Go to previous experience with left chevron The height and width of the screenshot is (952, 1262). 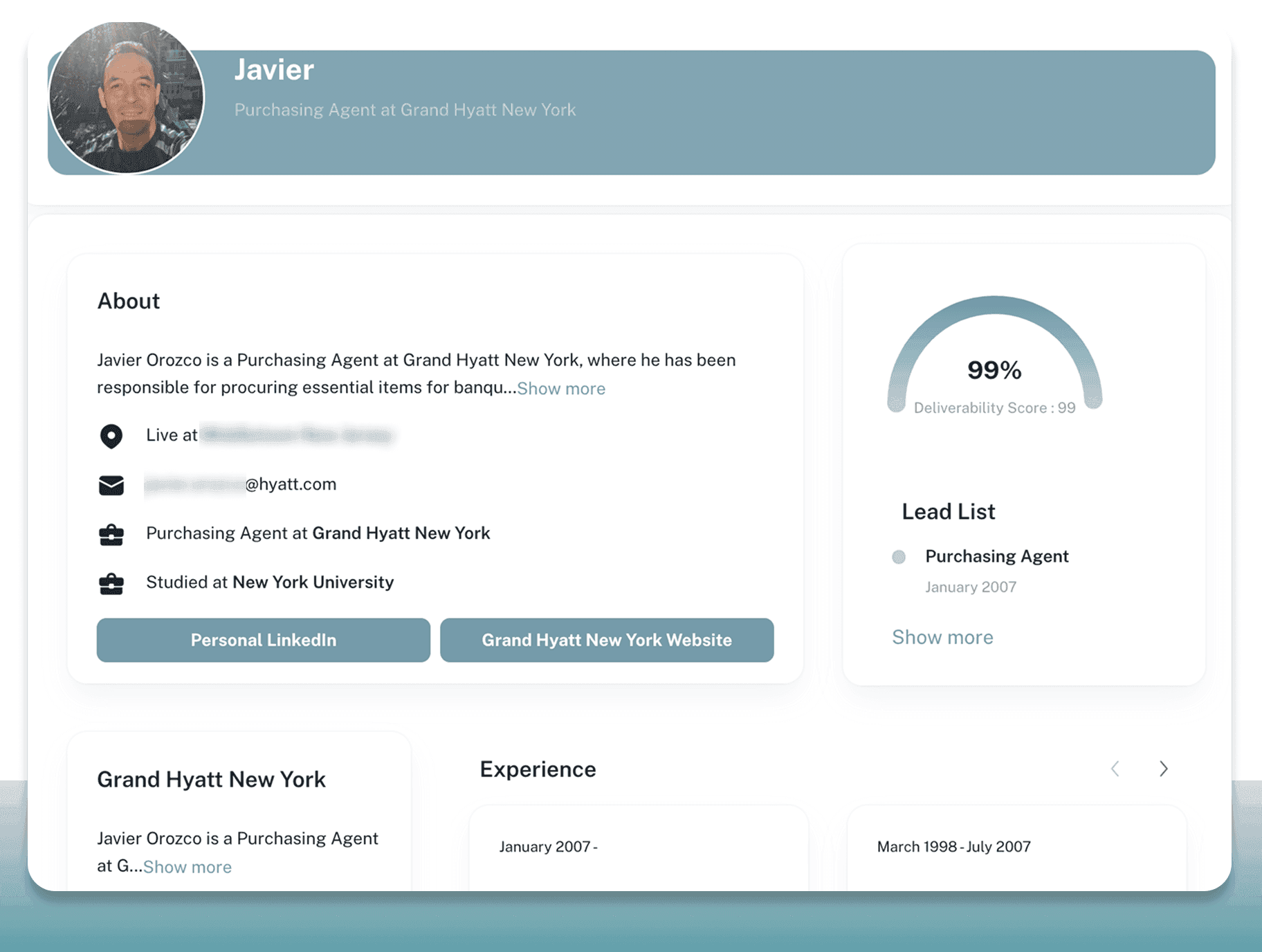point(1115,769)
